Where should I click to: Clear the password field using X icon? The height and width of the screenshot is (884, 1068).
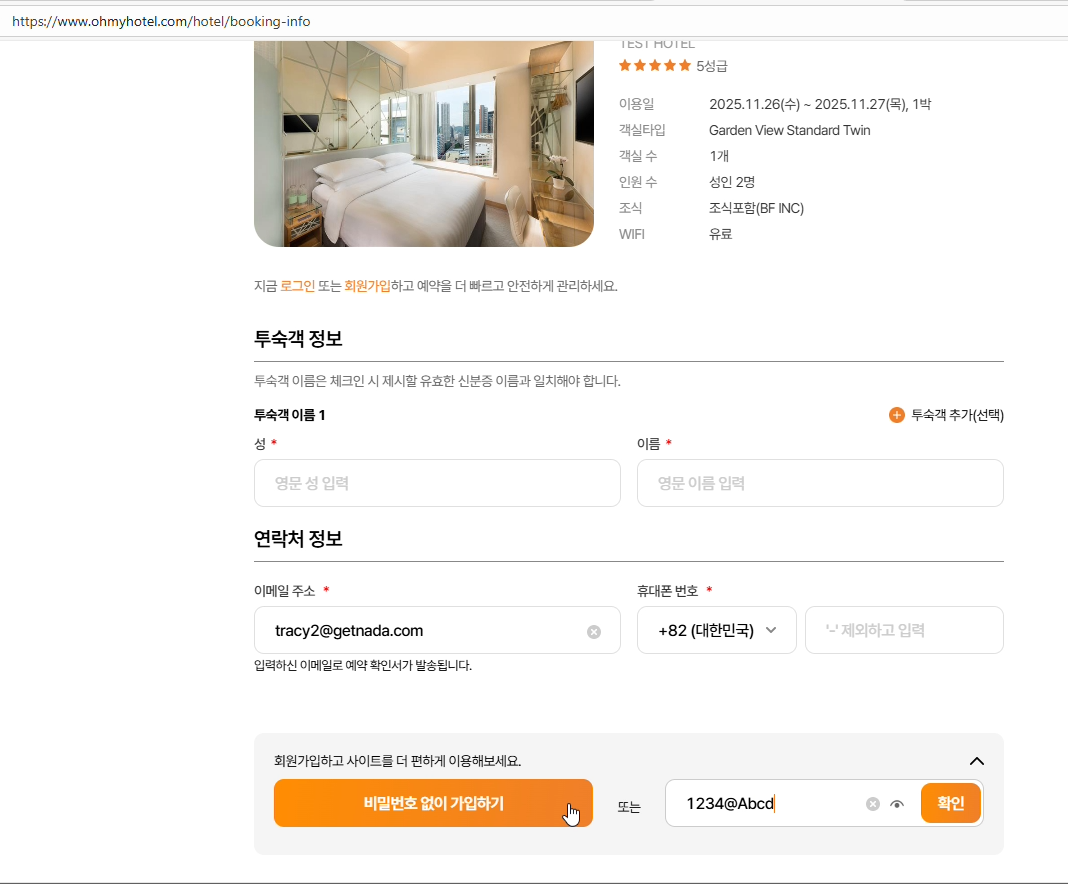(x=873, y=804)
